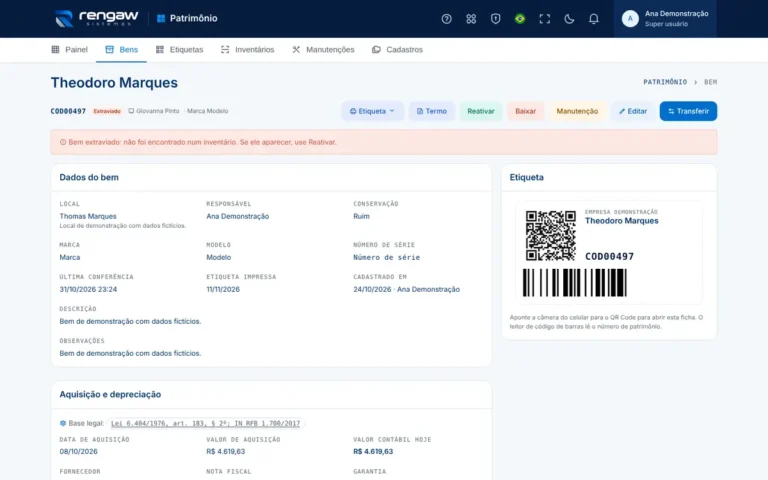Click the Reativar button
The width and height of the screenshot is (768, 480).
[x=480, y=111]
